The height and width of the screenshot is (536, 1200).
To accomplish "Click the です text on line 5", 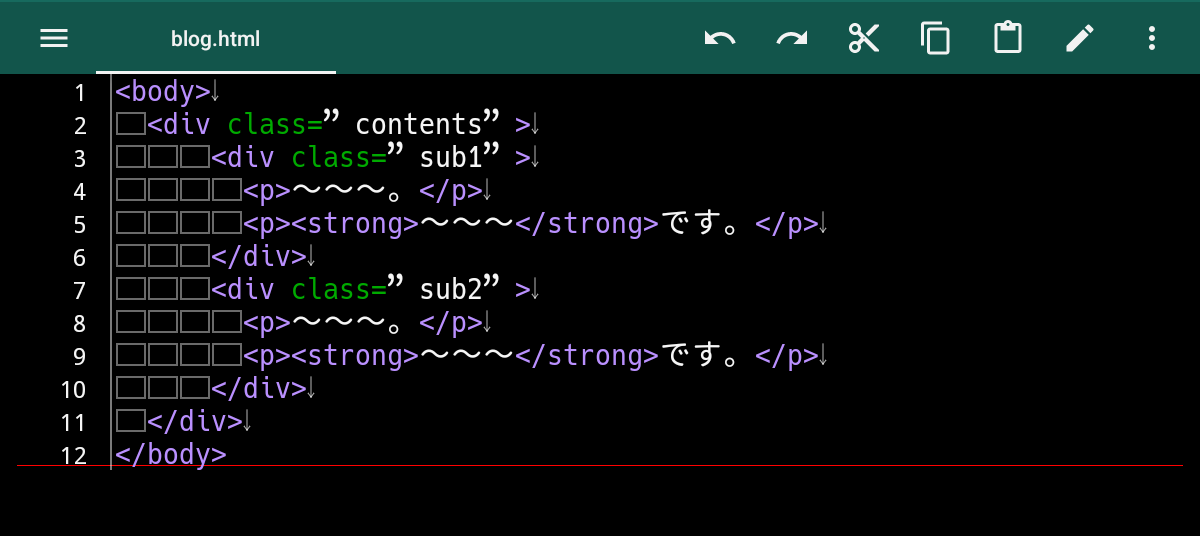I will tap(691, 224).
